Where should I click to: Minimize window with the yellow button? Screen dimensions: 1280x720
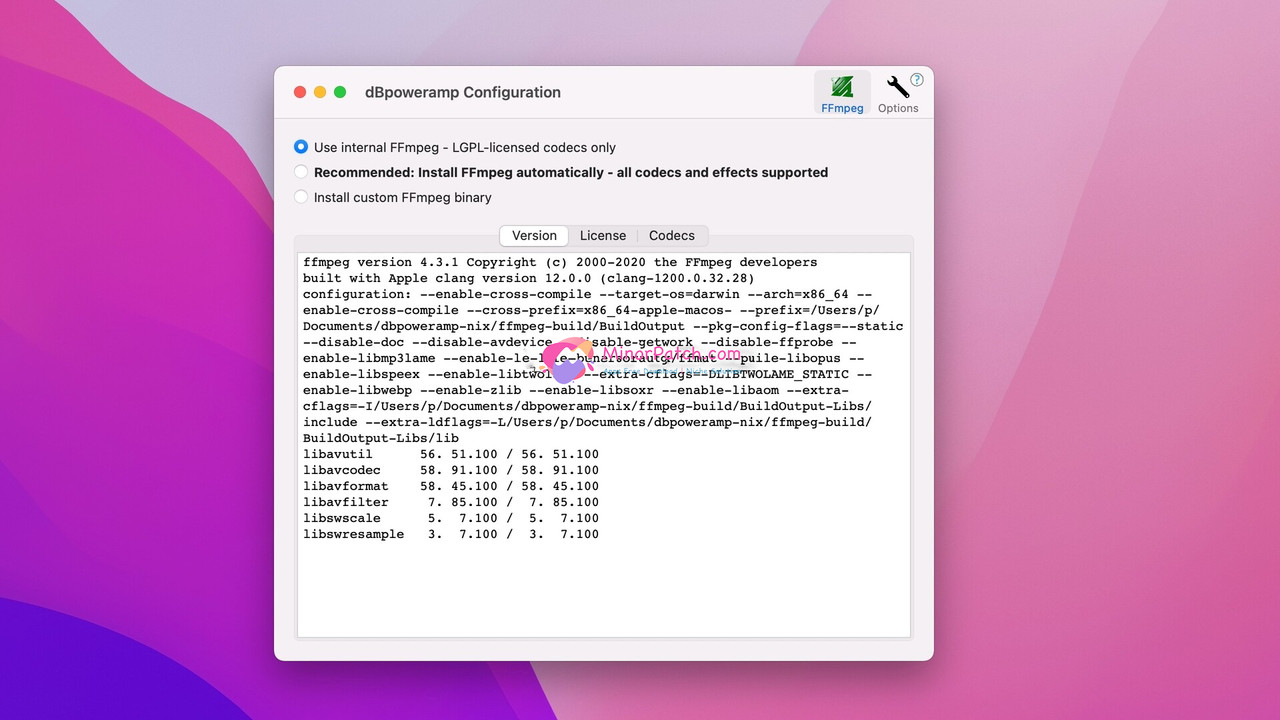point(320,92)
